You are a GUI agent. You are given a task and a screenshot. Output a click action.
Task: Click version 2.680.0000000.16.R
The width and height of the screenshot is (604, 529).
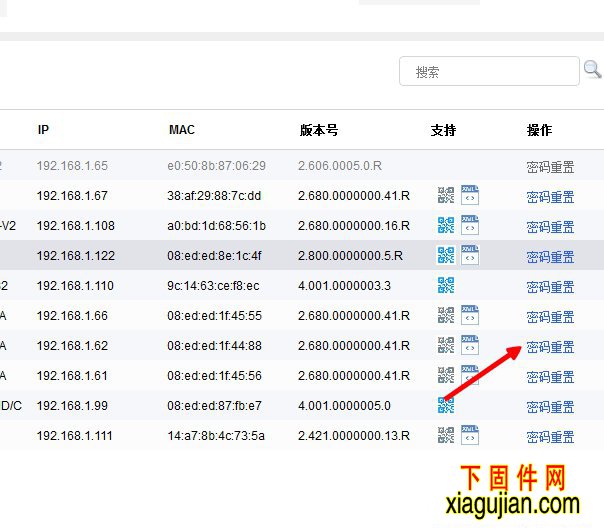[x=354, y=226]
